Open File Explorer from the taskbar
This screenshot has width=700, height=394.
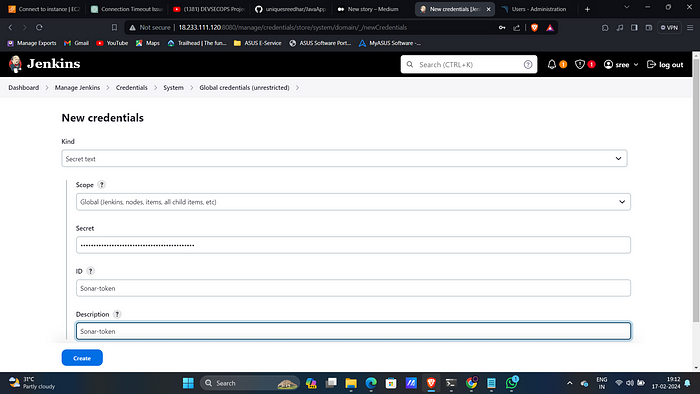pyautogui.click(x=351, y=383)
